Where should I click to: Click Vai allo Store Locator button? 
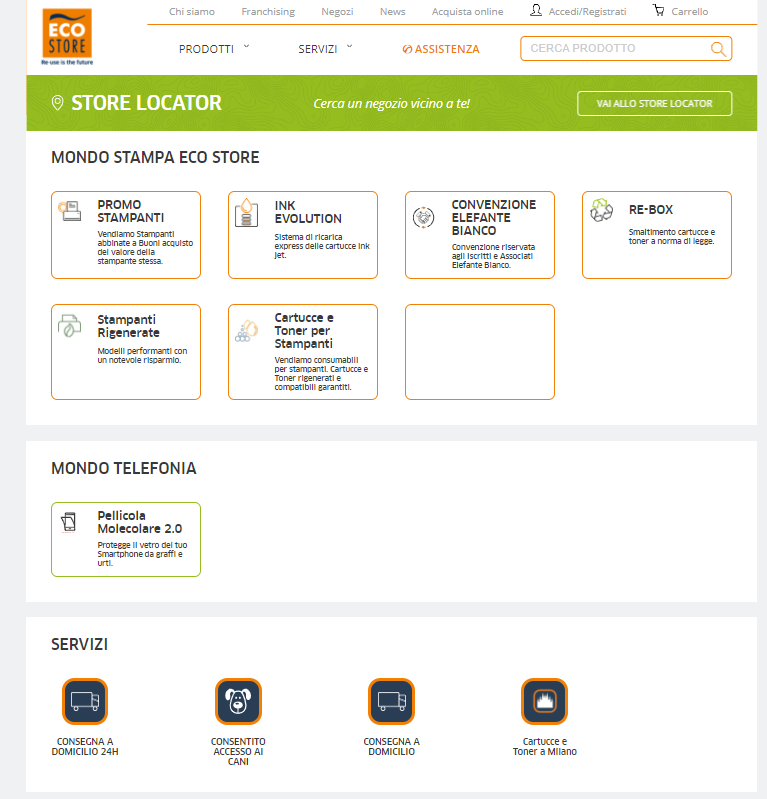pyautogui.click(x=654, y=103)
